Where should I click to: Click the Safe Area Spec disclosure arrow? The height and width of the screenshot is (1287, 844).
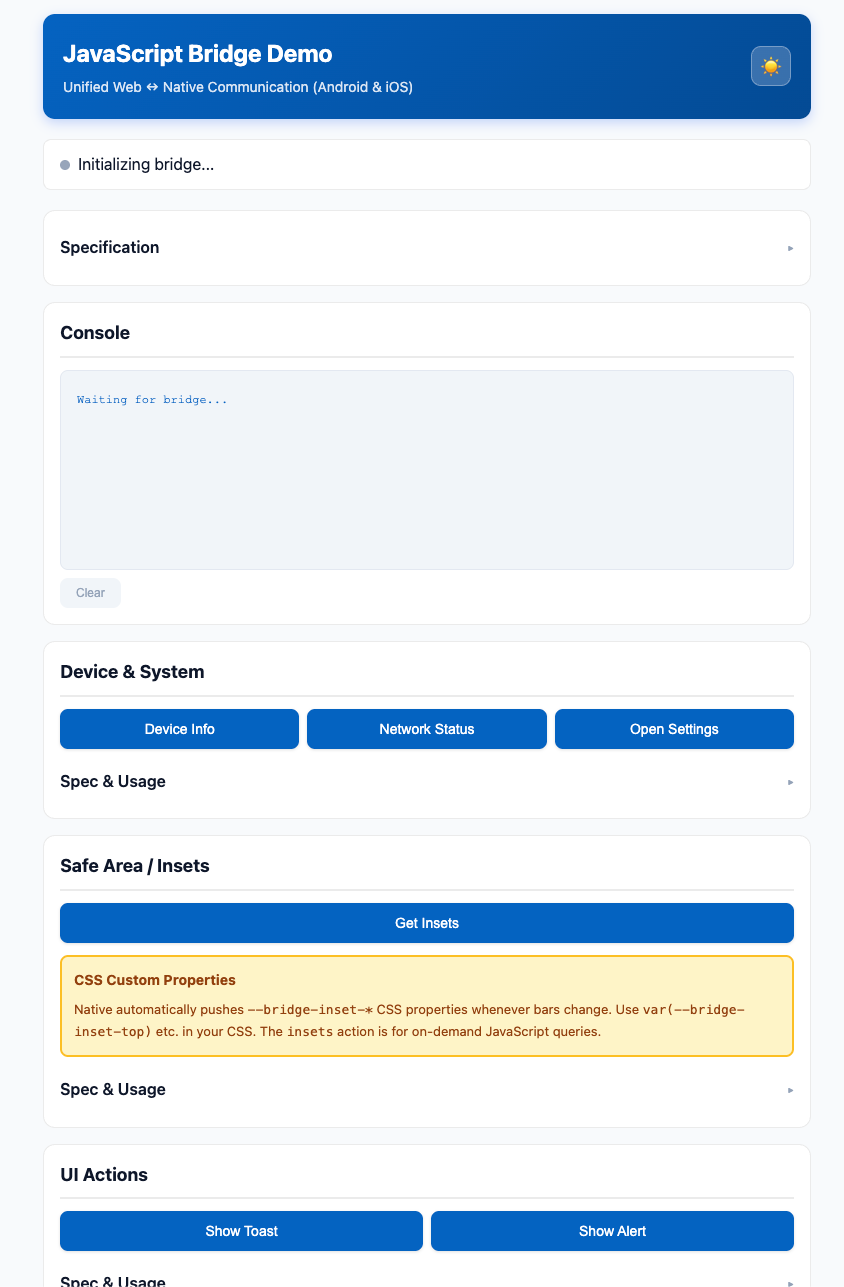(x=790, y=1090)
